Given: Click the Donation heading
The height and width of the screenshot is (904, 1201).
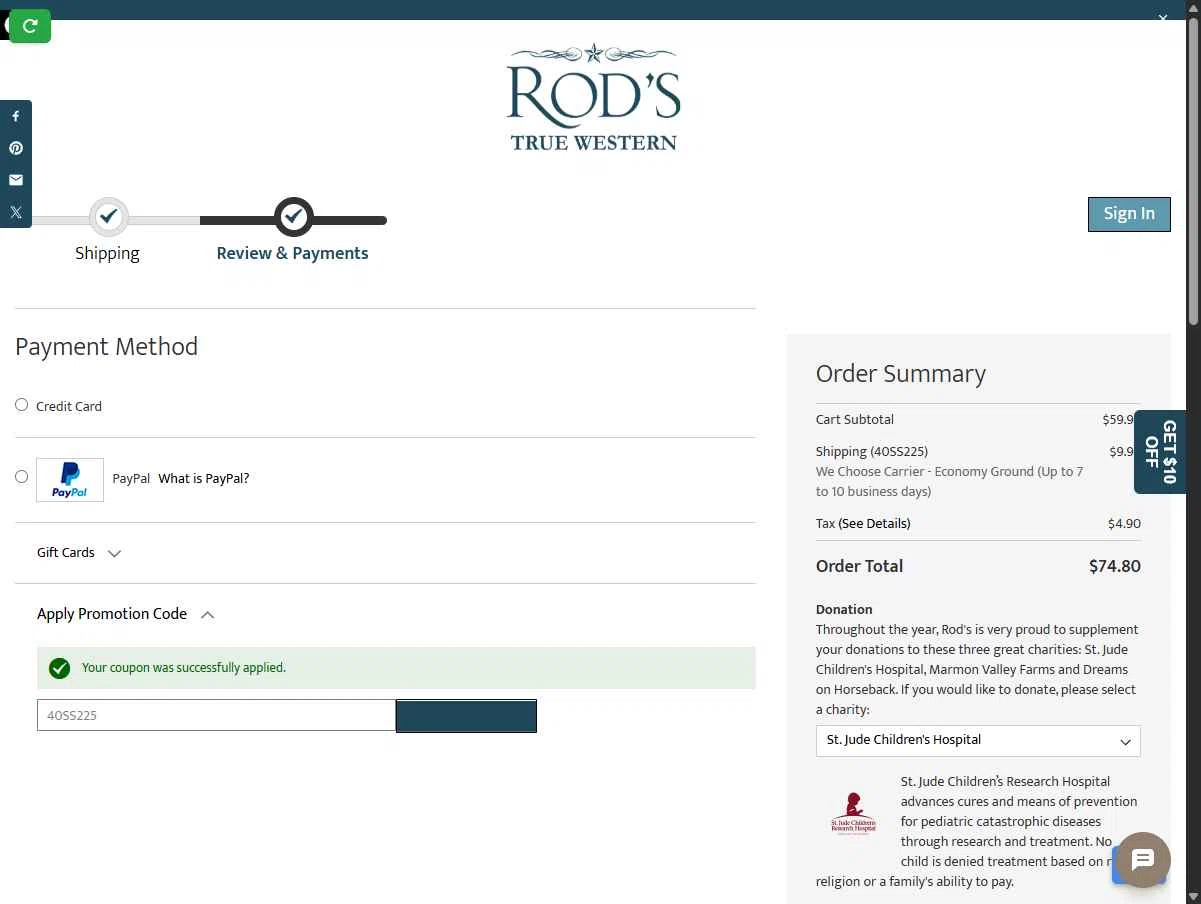Looking at the screenshot, I should [x=844, y=610].
